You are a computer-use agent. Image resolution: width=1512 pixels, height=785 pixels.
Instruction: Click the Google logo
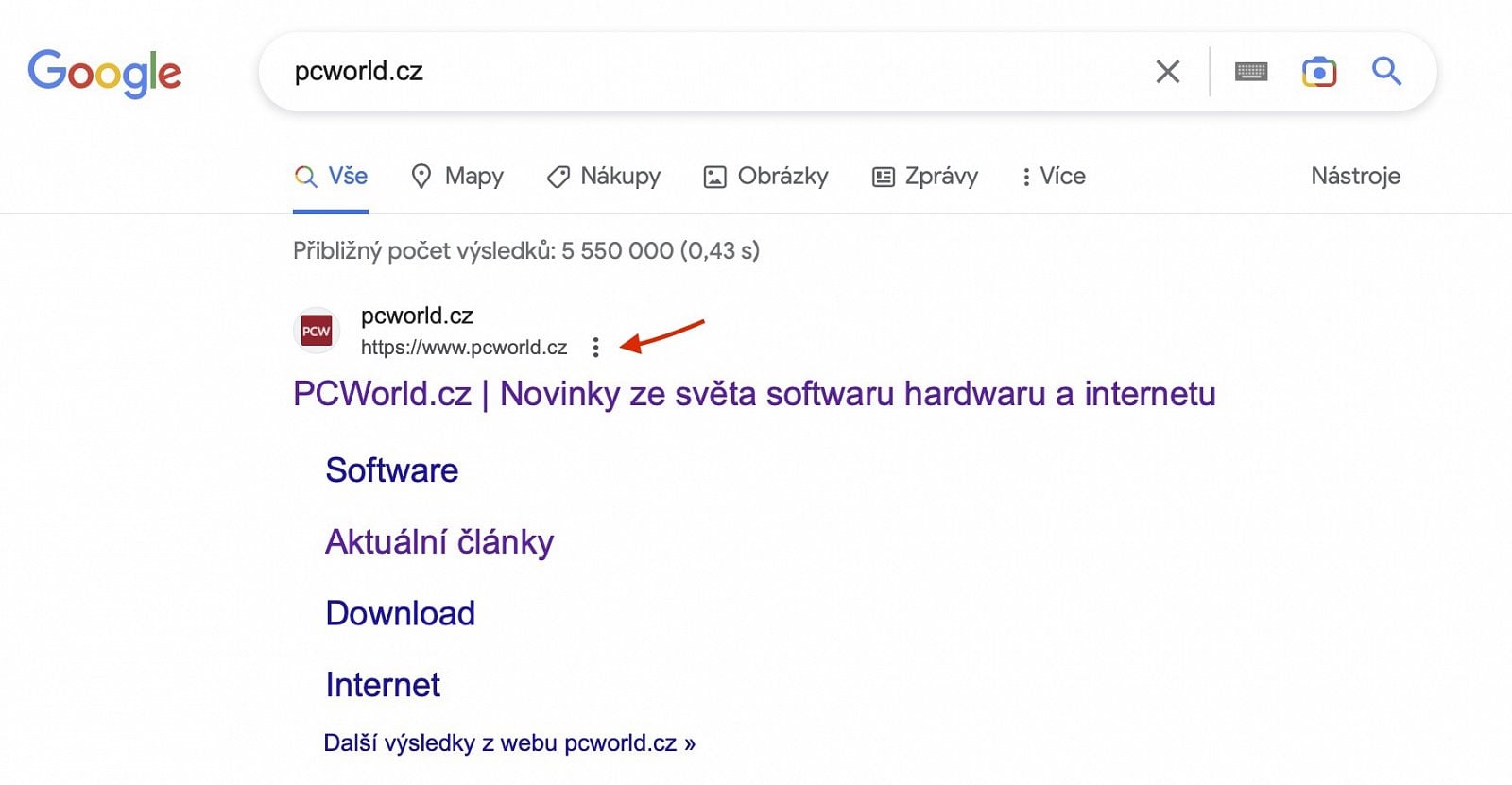[x=105, y=73]
